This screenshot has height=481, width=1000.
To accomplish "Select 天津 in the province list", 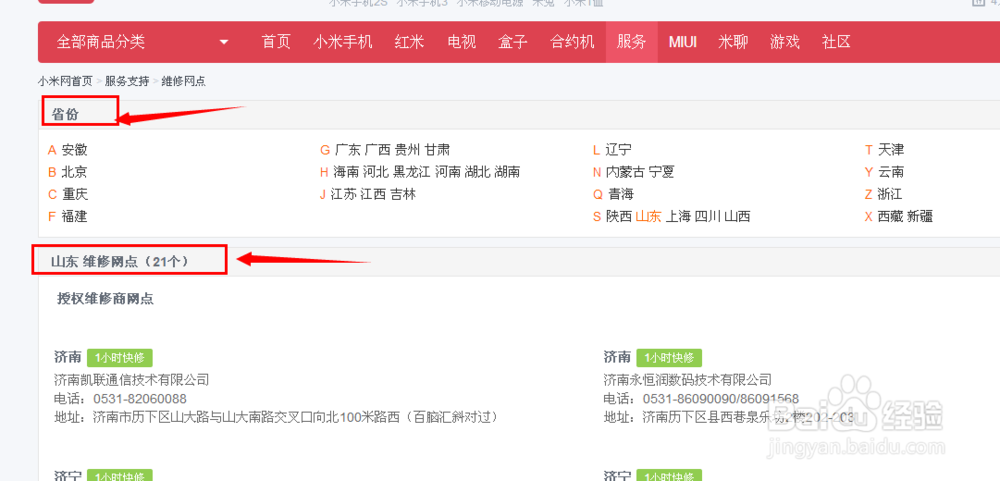I will click(891, 150).
